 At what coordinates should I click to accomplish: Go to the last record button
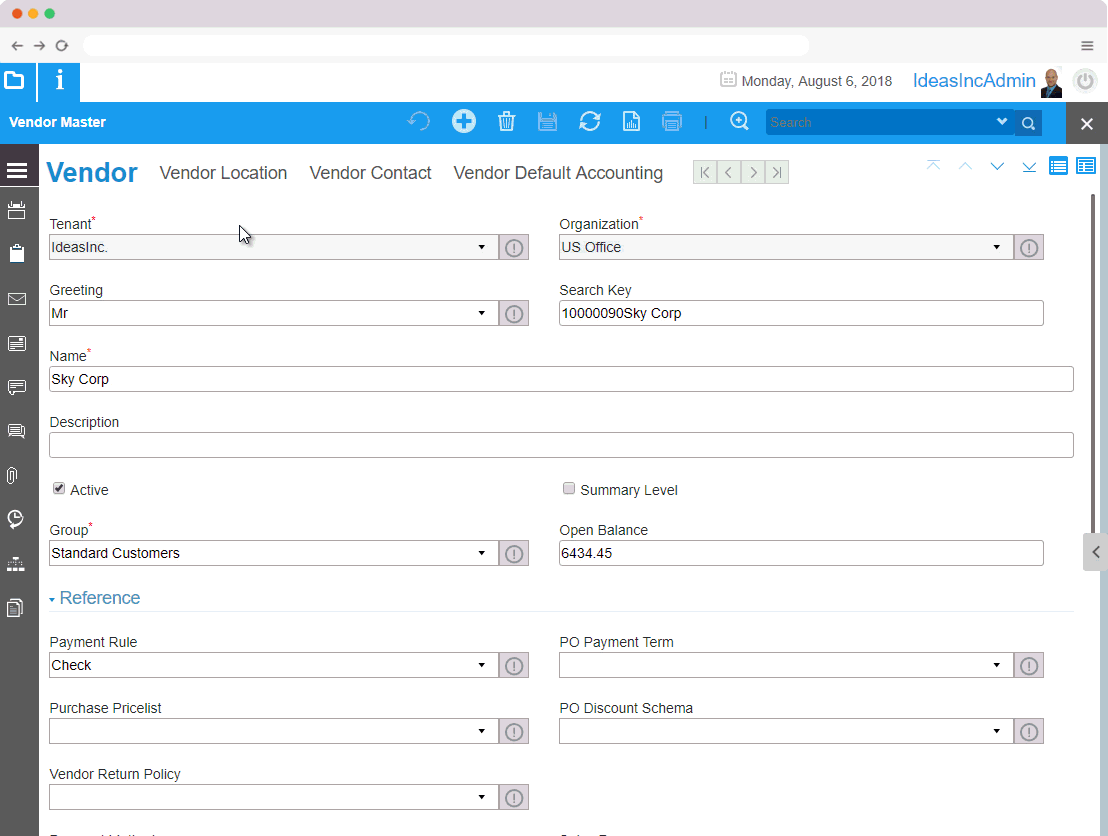(x=777, y=173)
